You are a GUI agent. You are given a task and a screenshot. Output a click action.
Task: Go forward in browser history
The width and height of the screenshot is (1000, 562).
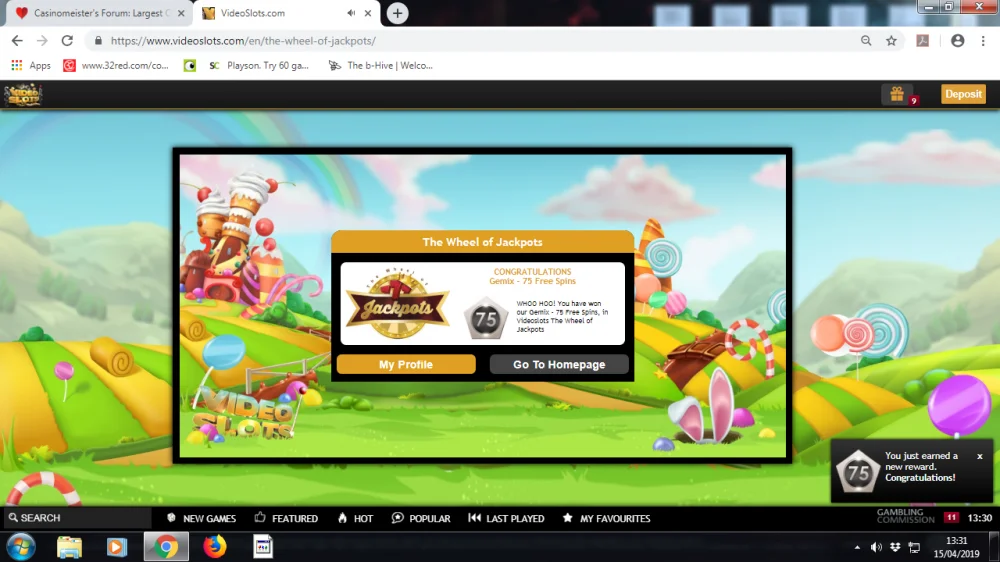[42, 41]
